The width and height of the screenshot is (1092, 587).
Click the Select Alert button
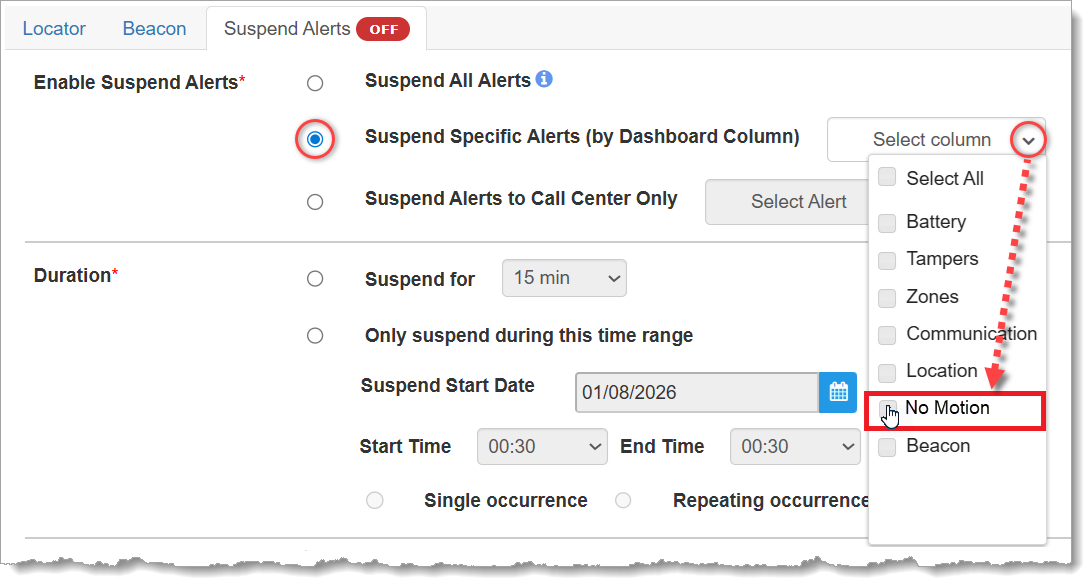(x=798, y=202)
